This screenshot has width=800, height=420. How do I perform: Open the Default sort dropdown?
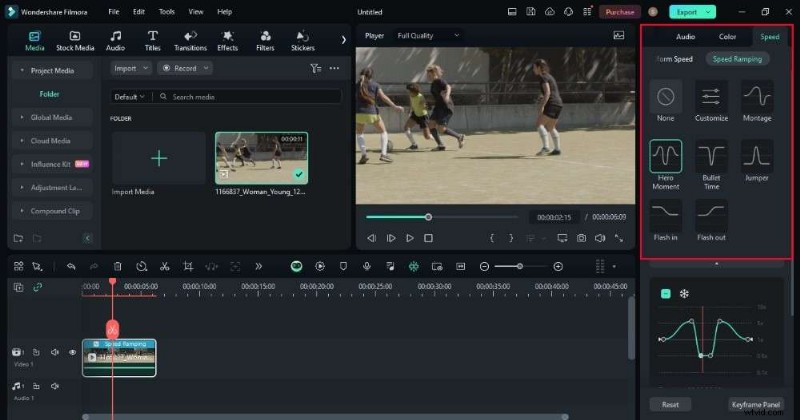[x=130, y=97]
